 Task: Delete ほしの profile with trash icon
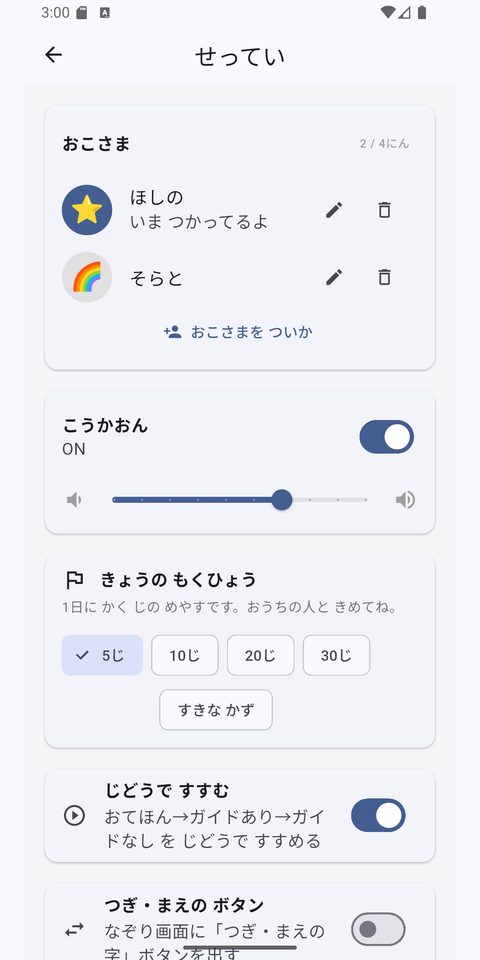tap(384, 210)
